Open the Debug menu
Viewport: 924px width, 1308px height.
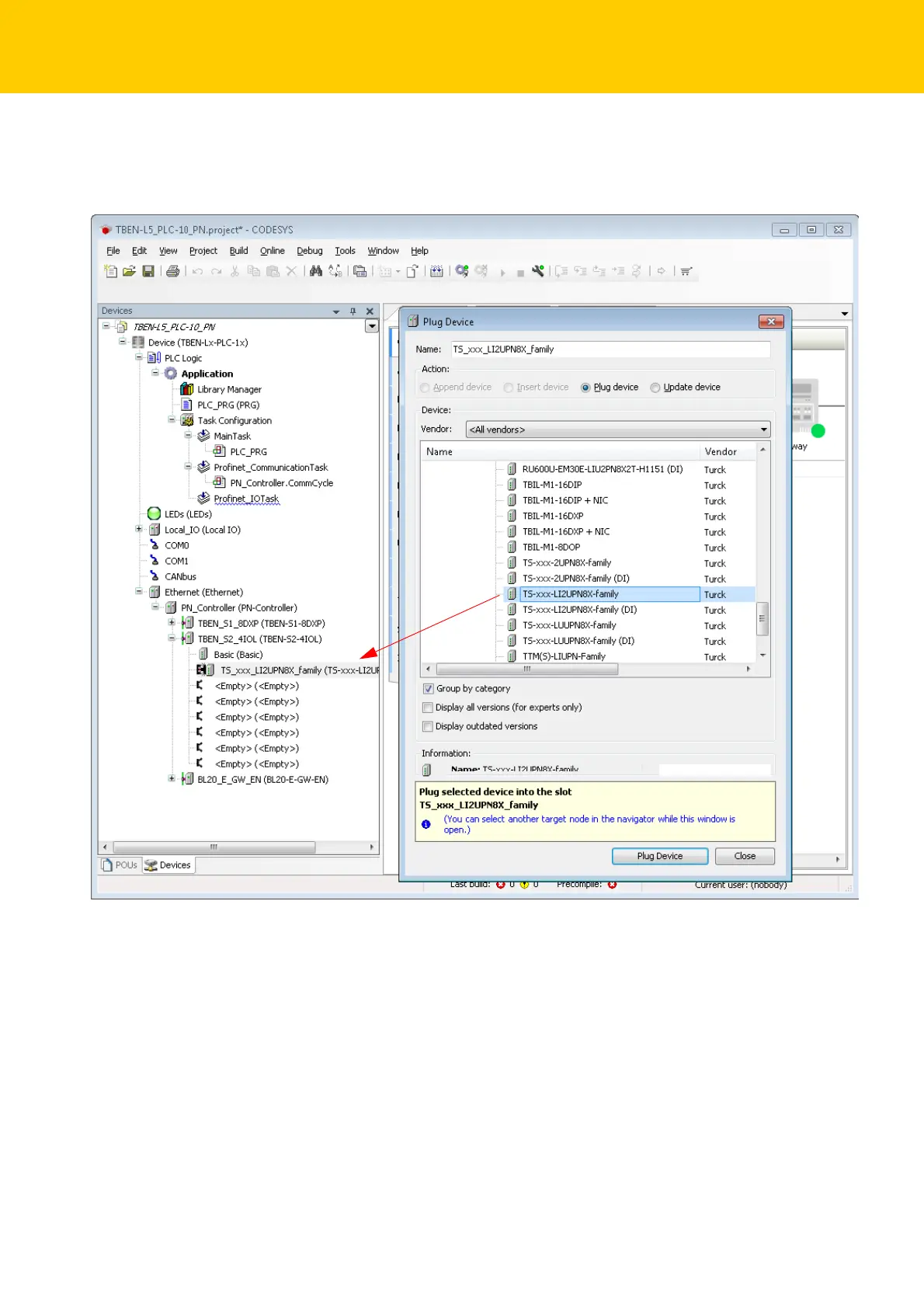(310, 251)
